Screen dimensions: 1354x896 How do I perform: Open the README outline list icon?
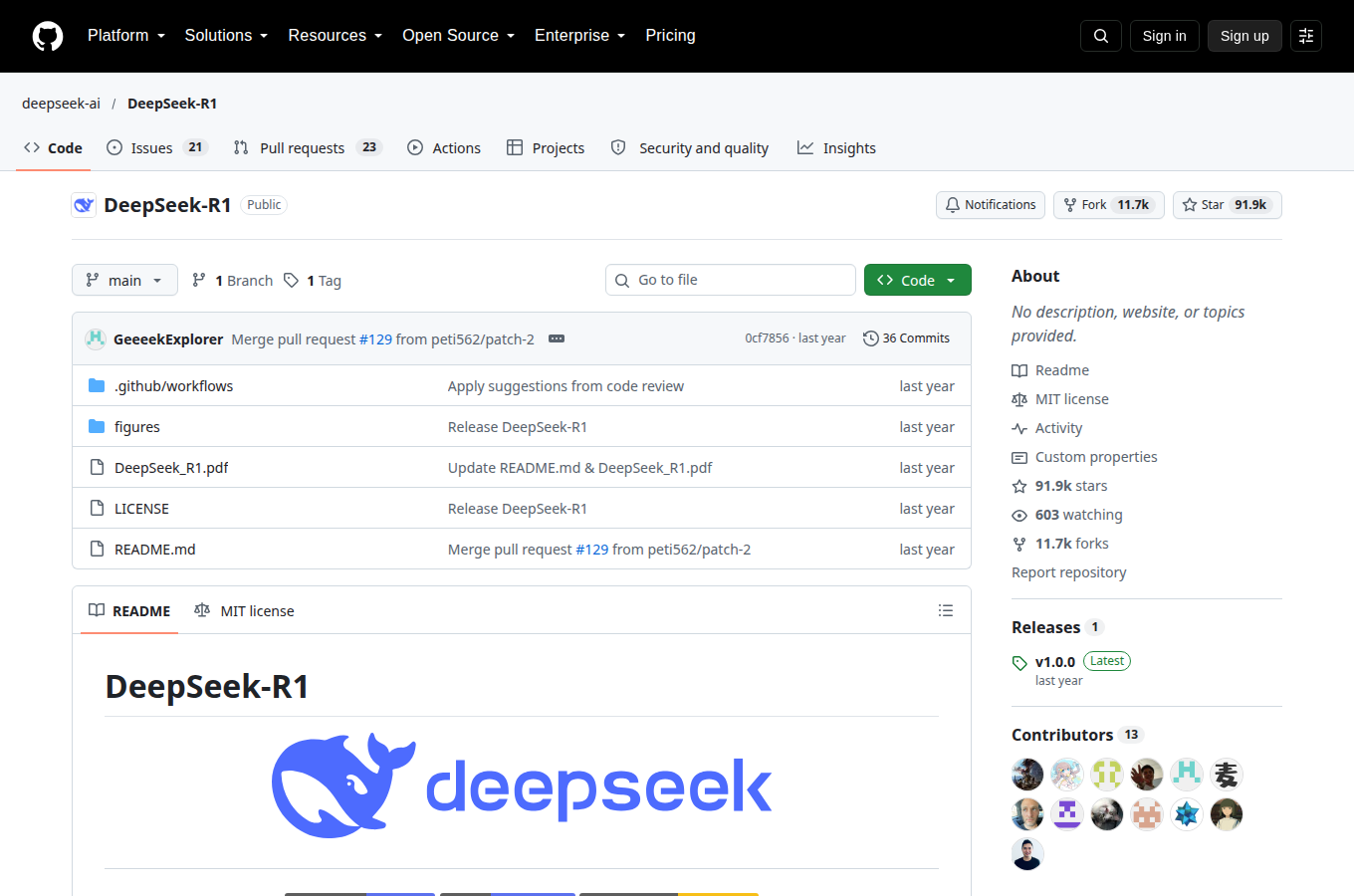pos(946,610)
